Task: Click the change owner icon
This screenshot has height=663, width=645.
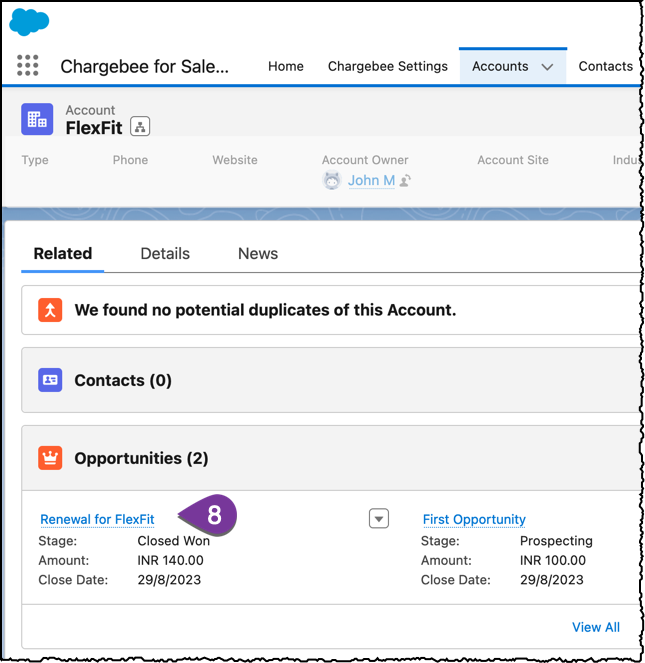Action: pos(406,181)
